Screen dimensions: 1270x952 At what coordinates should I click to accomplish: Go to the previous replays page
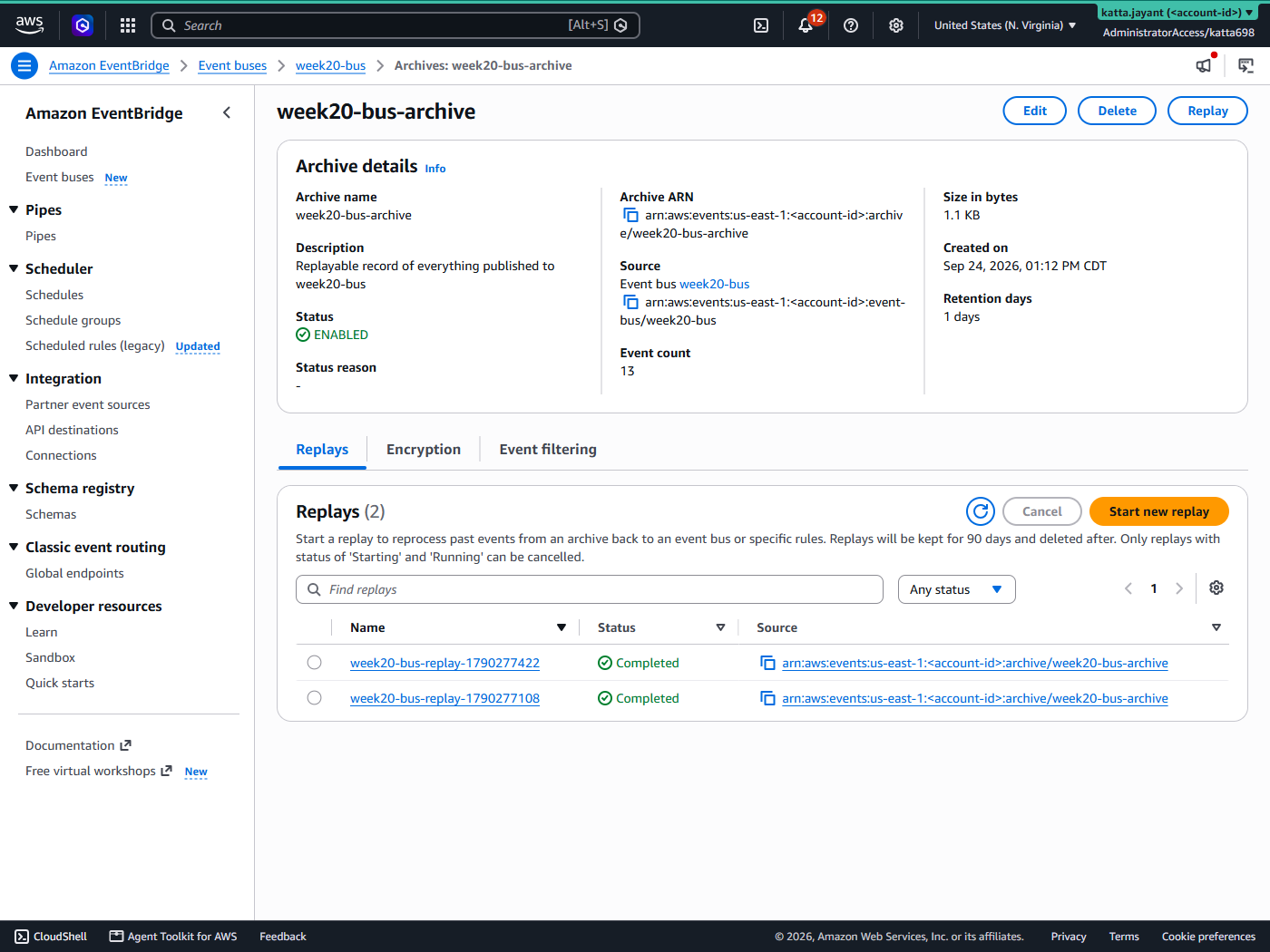click(1128, 588)
